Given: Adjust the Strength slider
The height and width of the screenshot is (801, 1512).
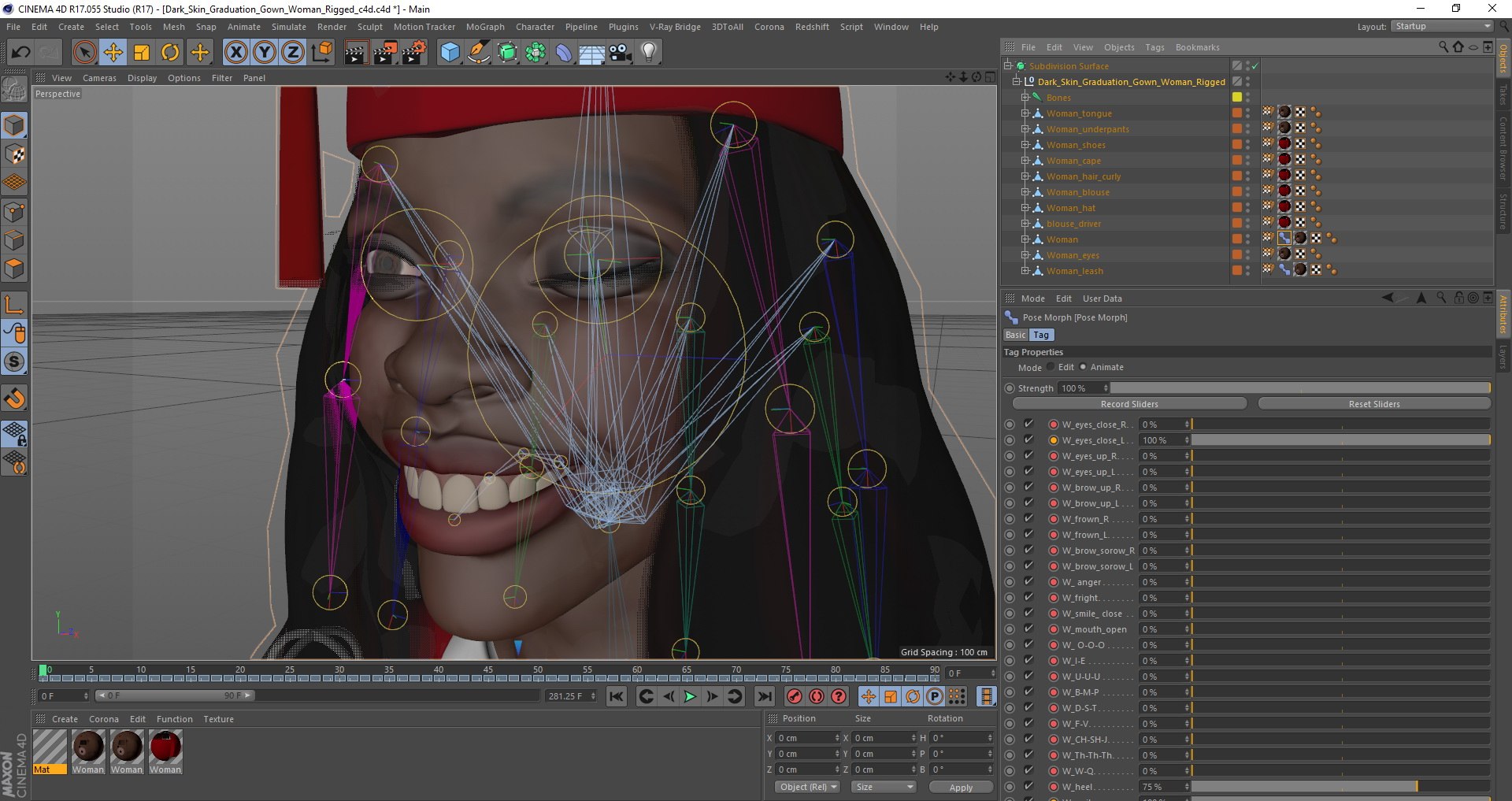Looking at the screenshot, I should tap(1300, 388).
